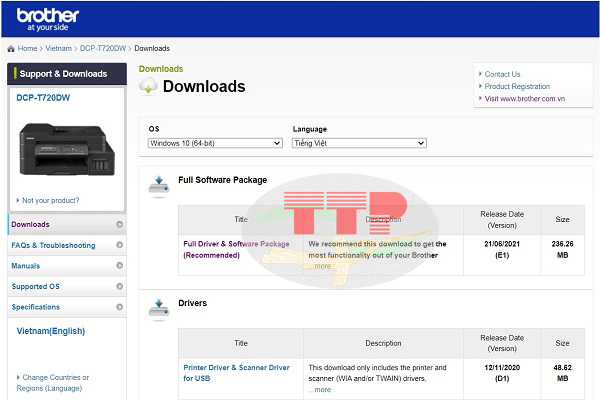Click the cloud download icon beside the Downloads heading

148,86
